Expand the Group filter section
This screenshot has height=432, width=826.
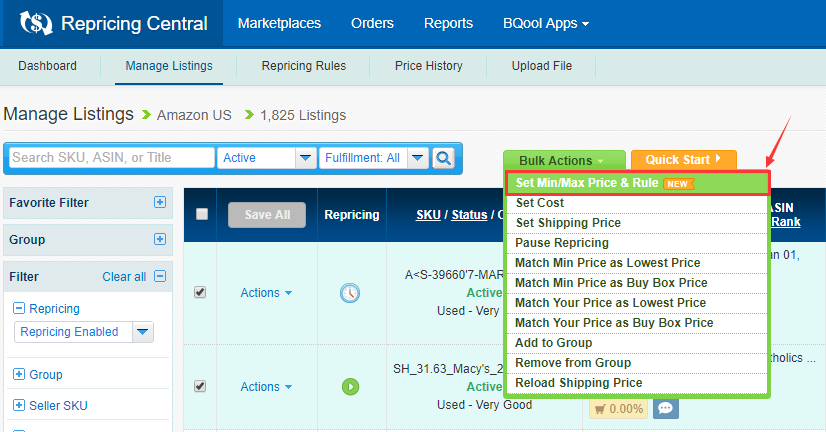click(19, 374)
